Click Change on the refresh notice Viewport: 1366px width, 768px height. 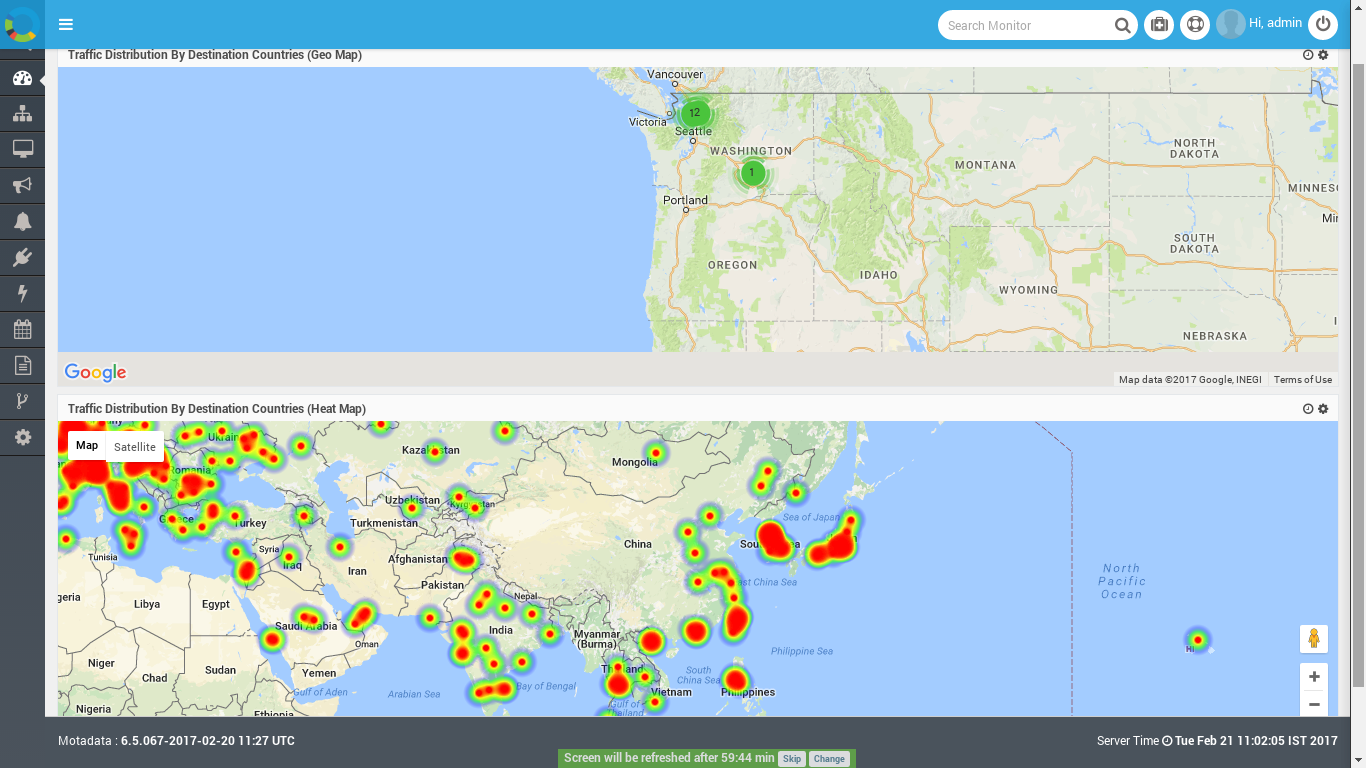tap(829, 759)
